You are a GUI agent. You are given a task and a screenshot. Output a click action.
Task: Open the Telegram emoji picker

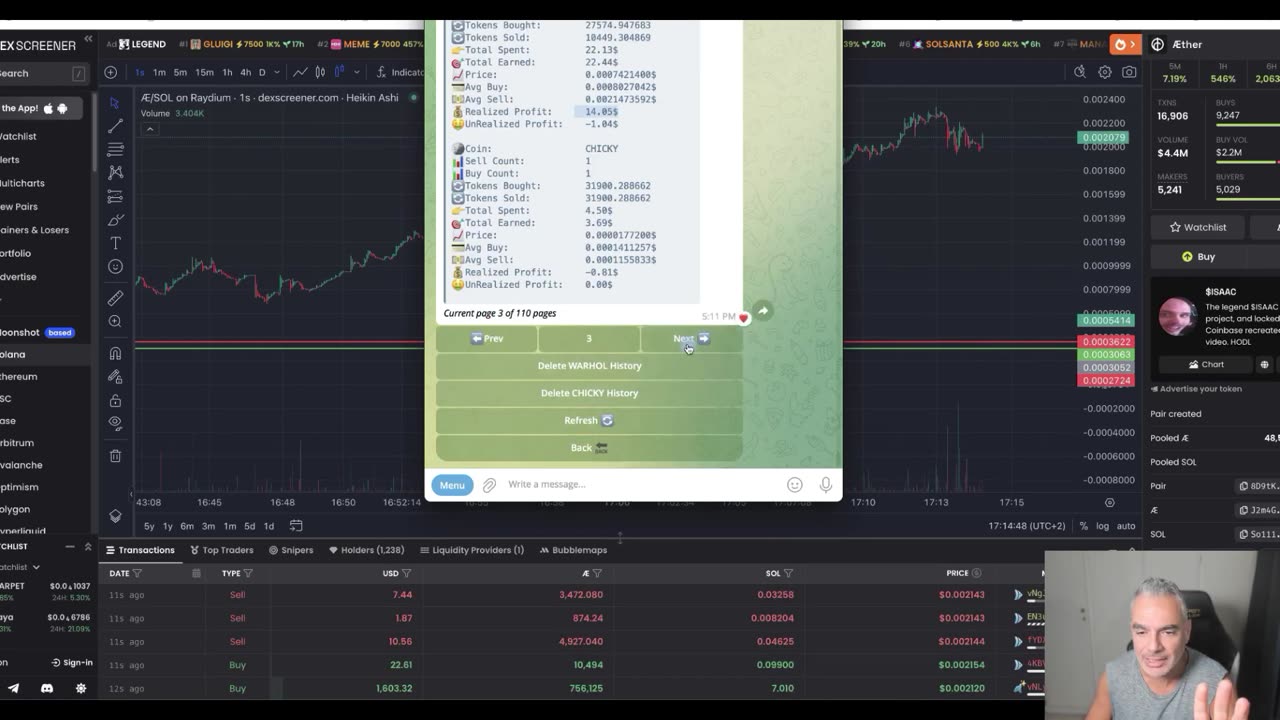[x=795, y=485]
